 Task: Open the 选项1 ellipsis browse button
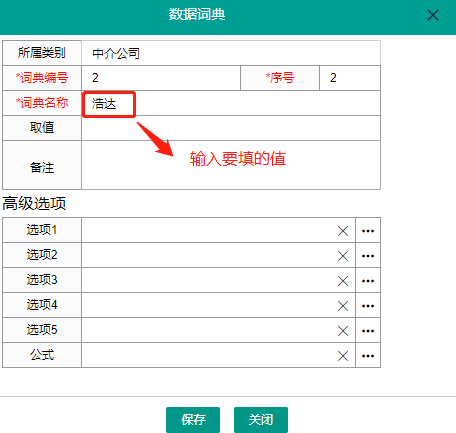tap(368, 230)
